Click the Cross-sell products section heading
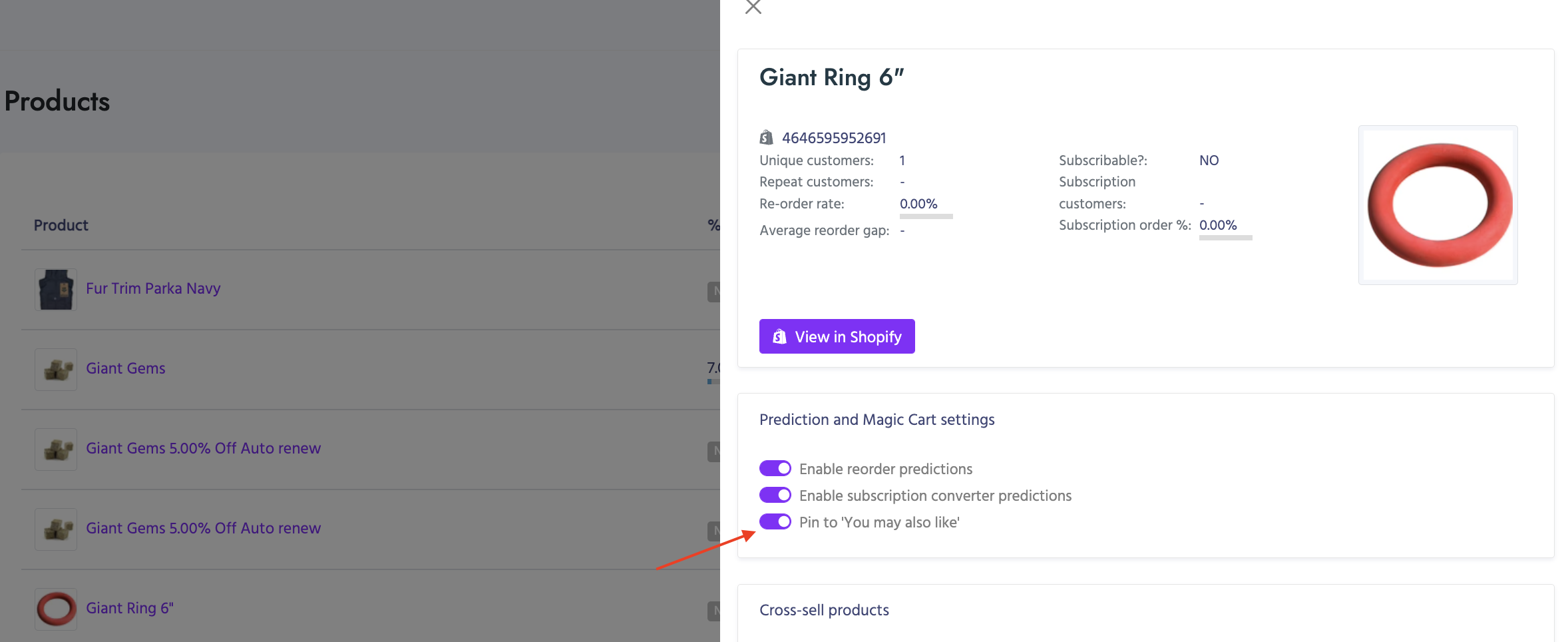Image resolution: width=1568 pixels, height=642 pixels. [824, 610]
